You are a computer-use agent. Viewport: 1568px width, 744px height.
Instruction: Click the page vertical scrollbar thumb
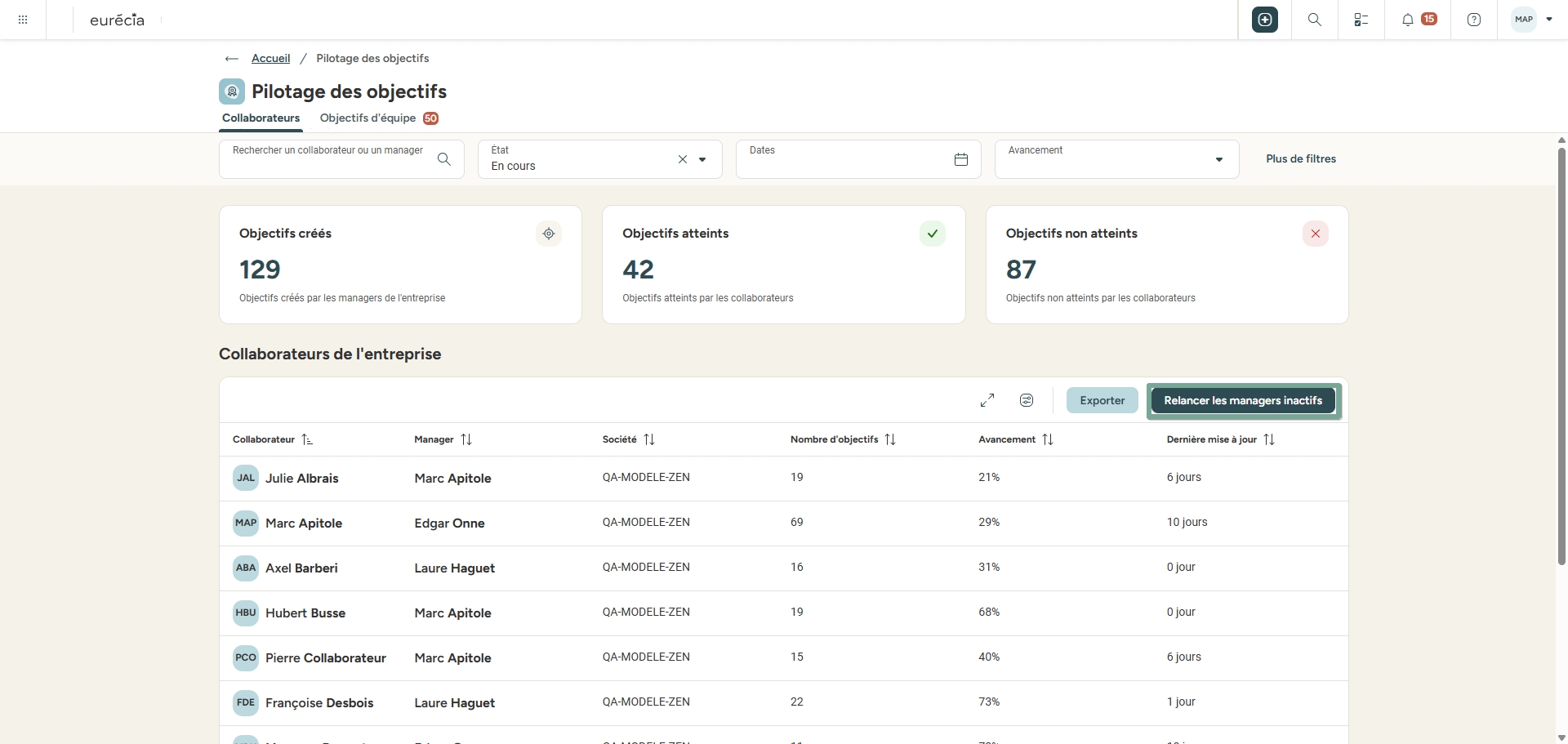pyautogui.click(x=1561, y=355)
